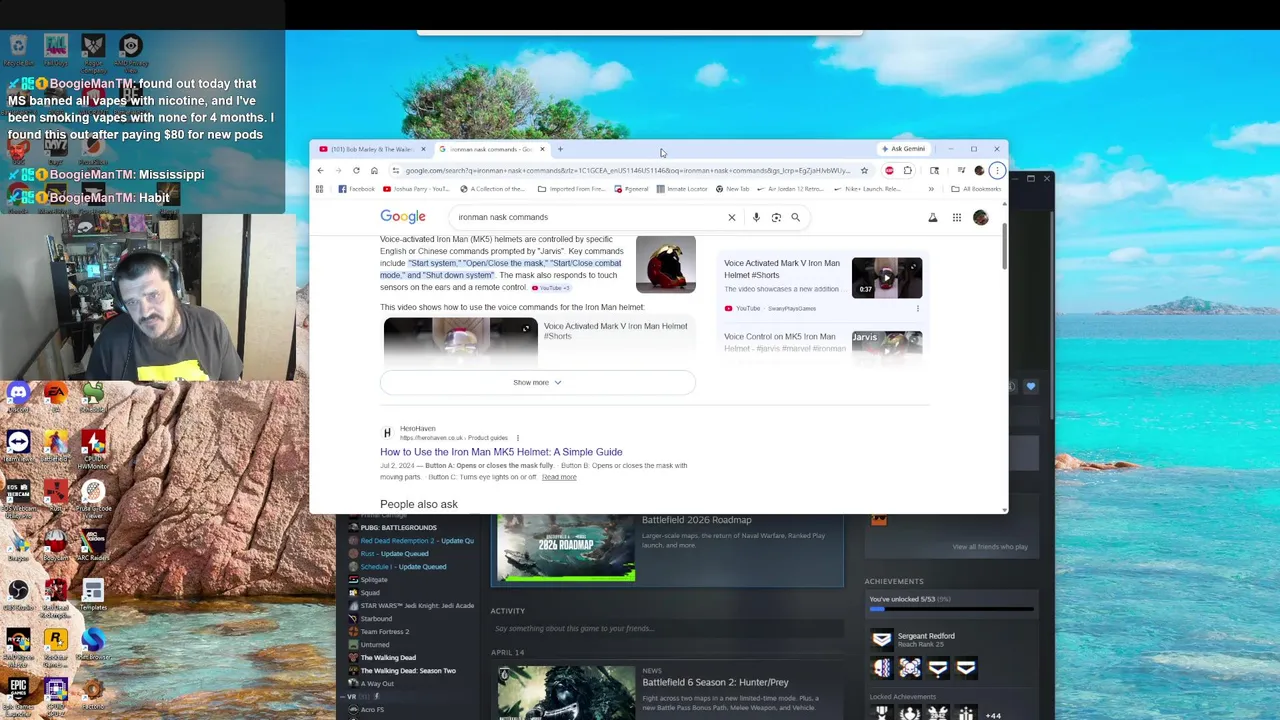Open Google account avatar
This screenshot has height=720, width=1280.
click(981, 217)
